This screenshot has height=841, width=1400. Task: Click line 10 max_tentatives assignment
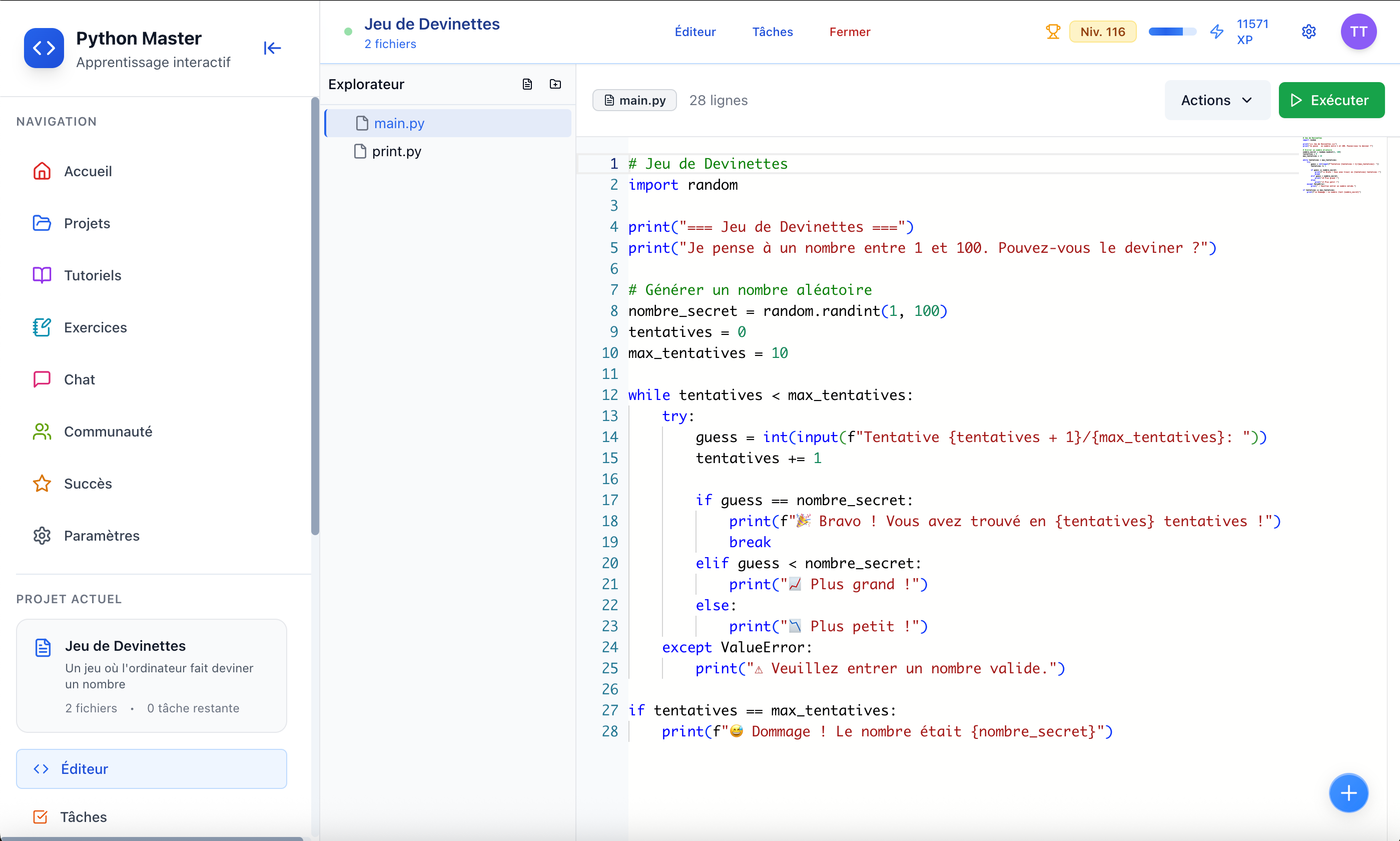[708, 353]
